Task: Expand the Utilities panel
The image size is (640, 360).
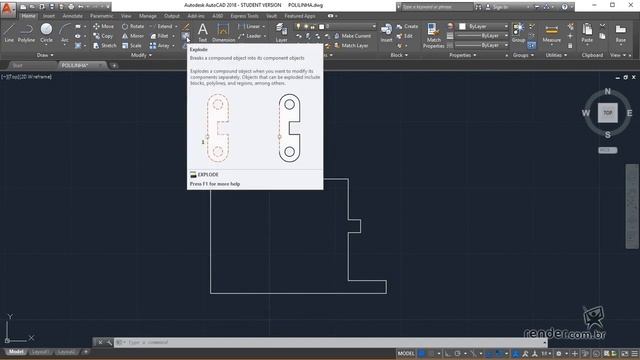Action: tap(556, 55)
